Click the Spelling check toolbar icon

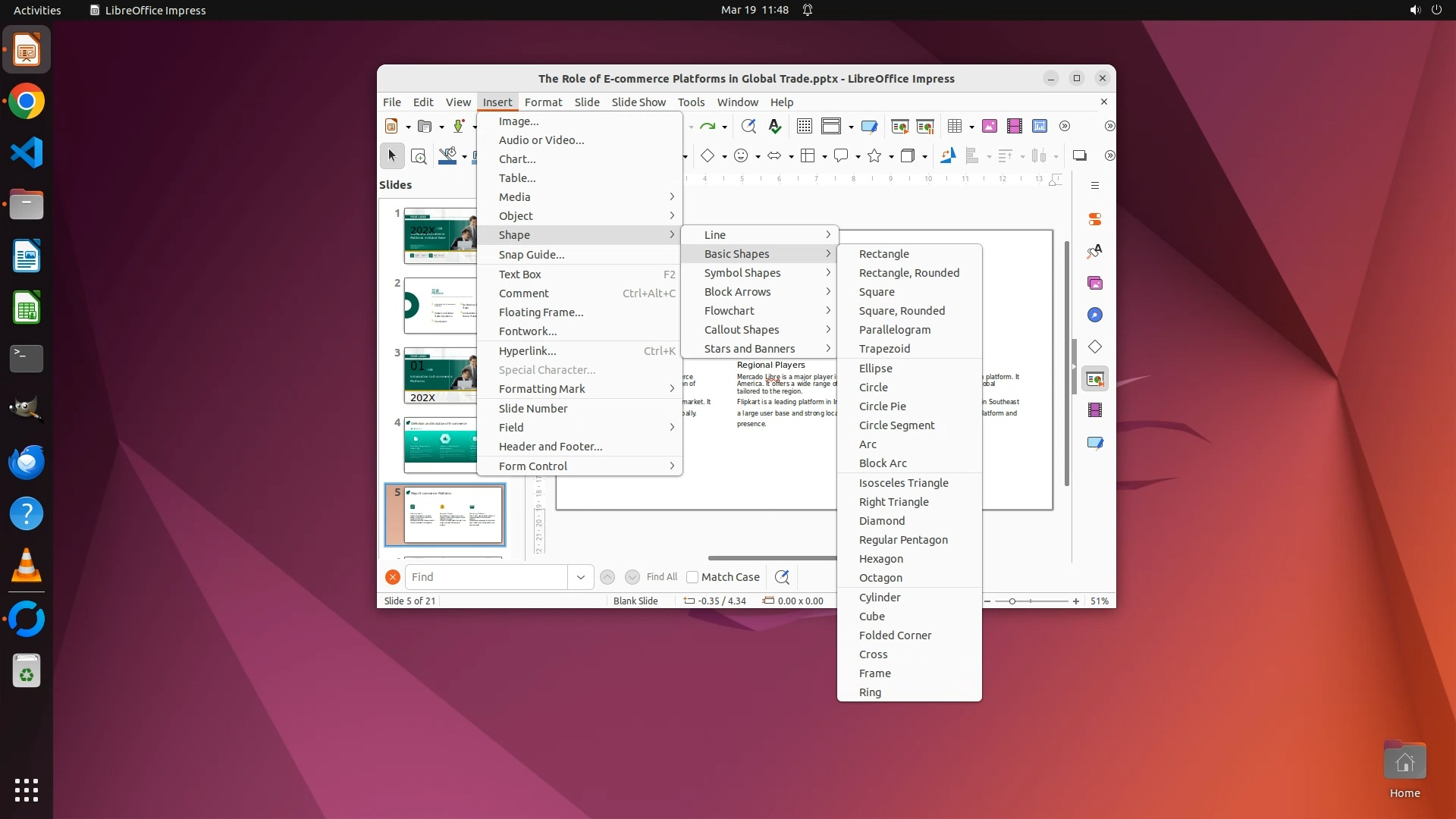coord(774,127)
